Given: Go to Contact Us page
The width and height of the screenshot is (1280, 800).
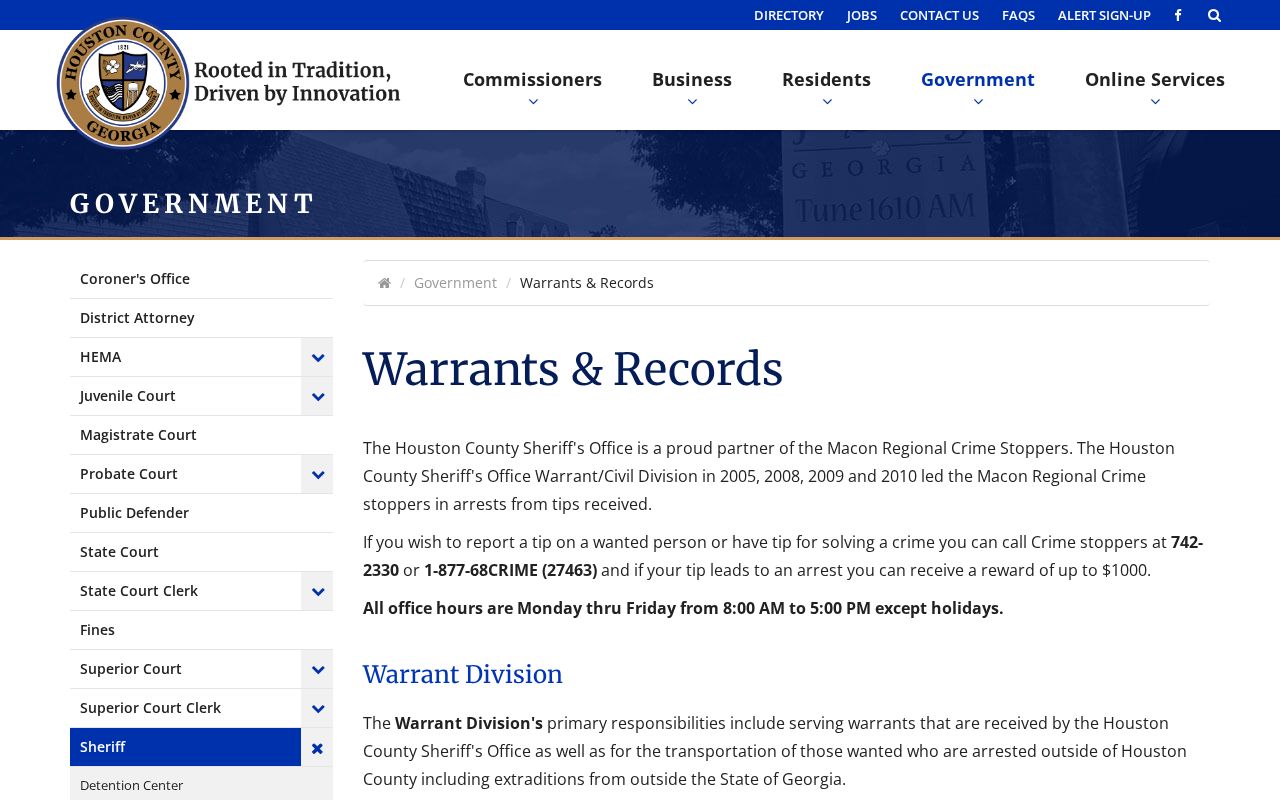Looking at the screenshot, I should [939, 15].
